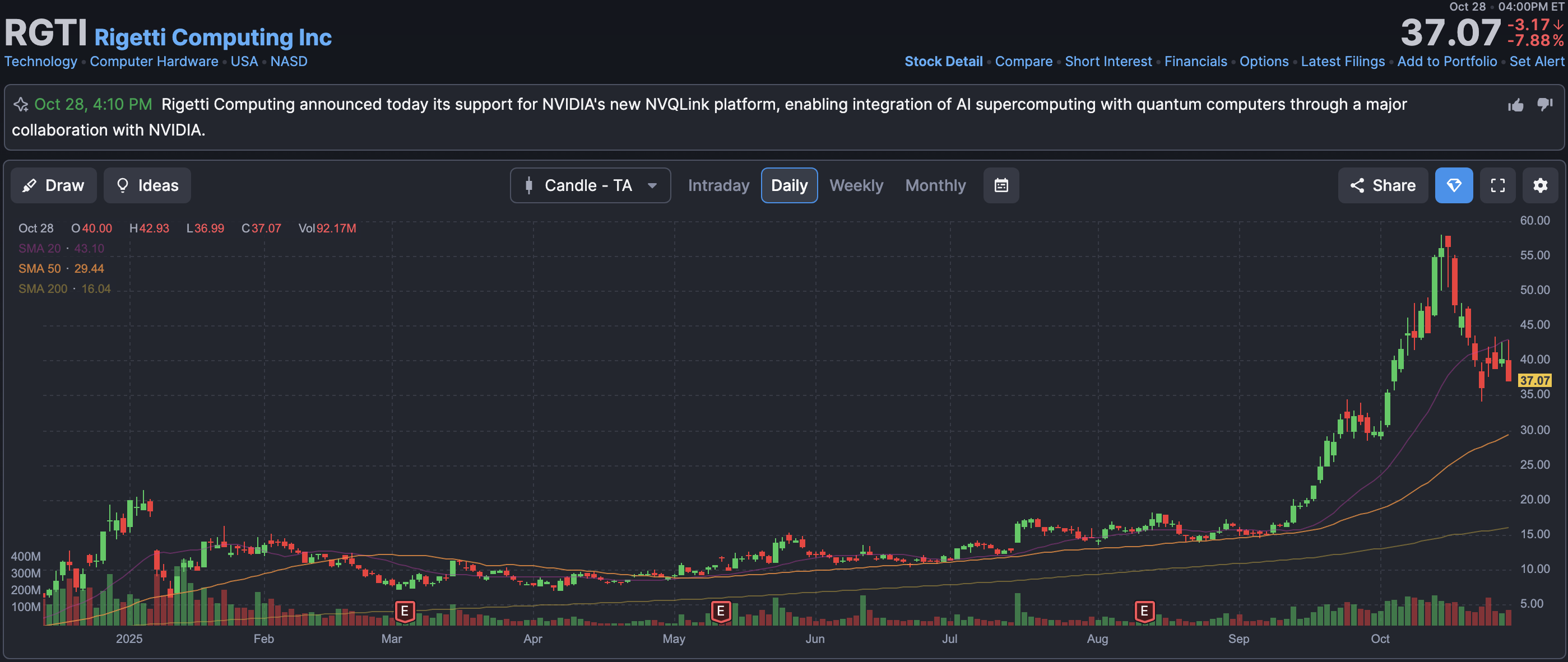
Task: Click the August earnings E marker
Action: [1144, 610]
